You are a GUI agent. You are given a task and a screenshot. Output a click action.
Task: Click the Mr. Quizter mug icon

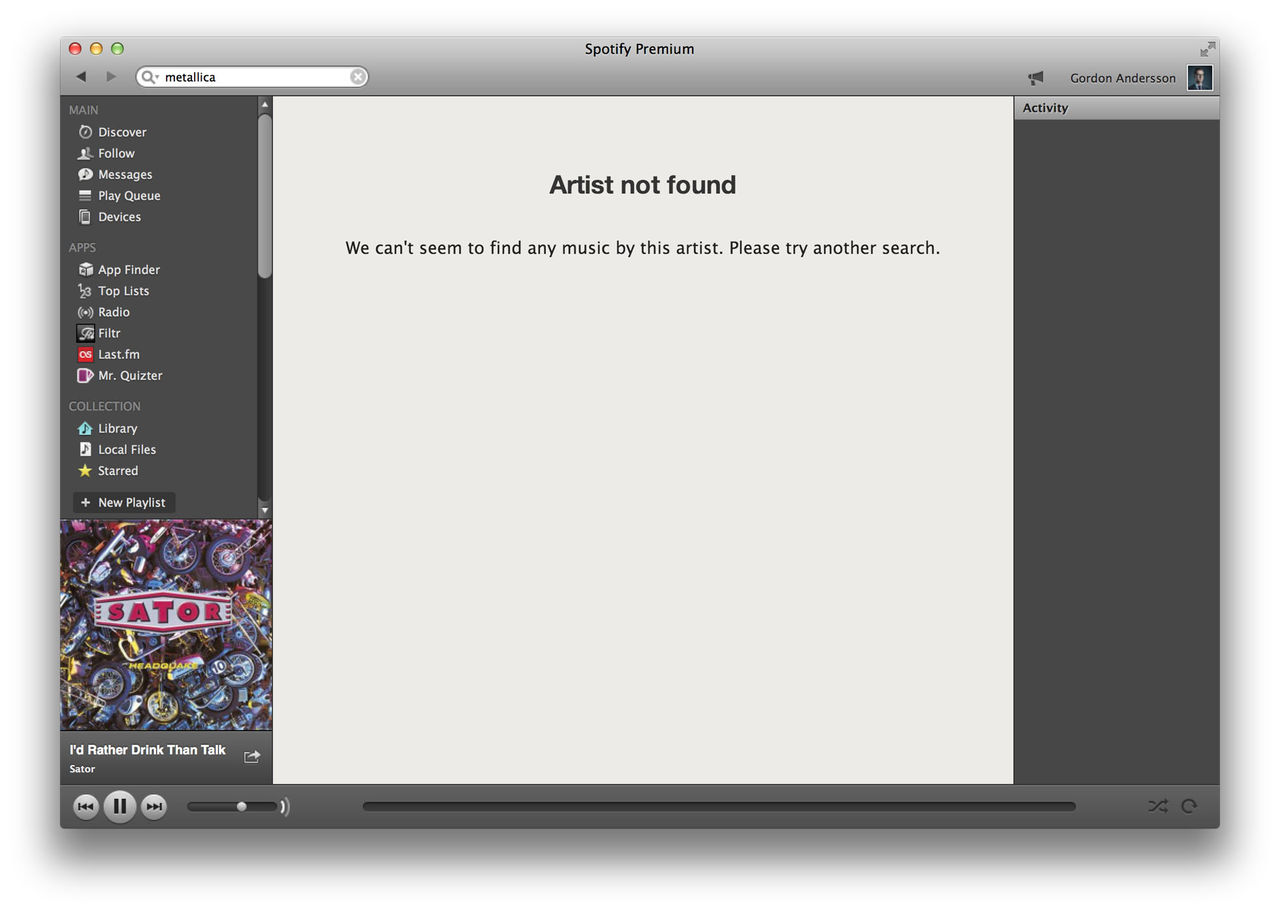click(85, 376)
